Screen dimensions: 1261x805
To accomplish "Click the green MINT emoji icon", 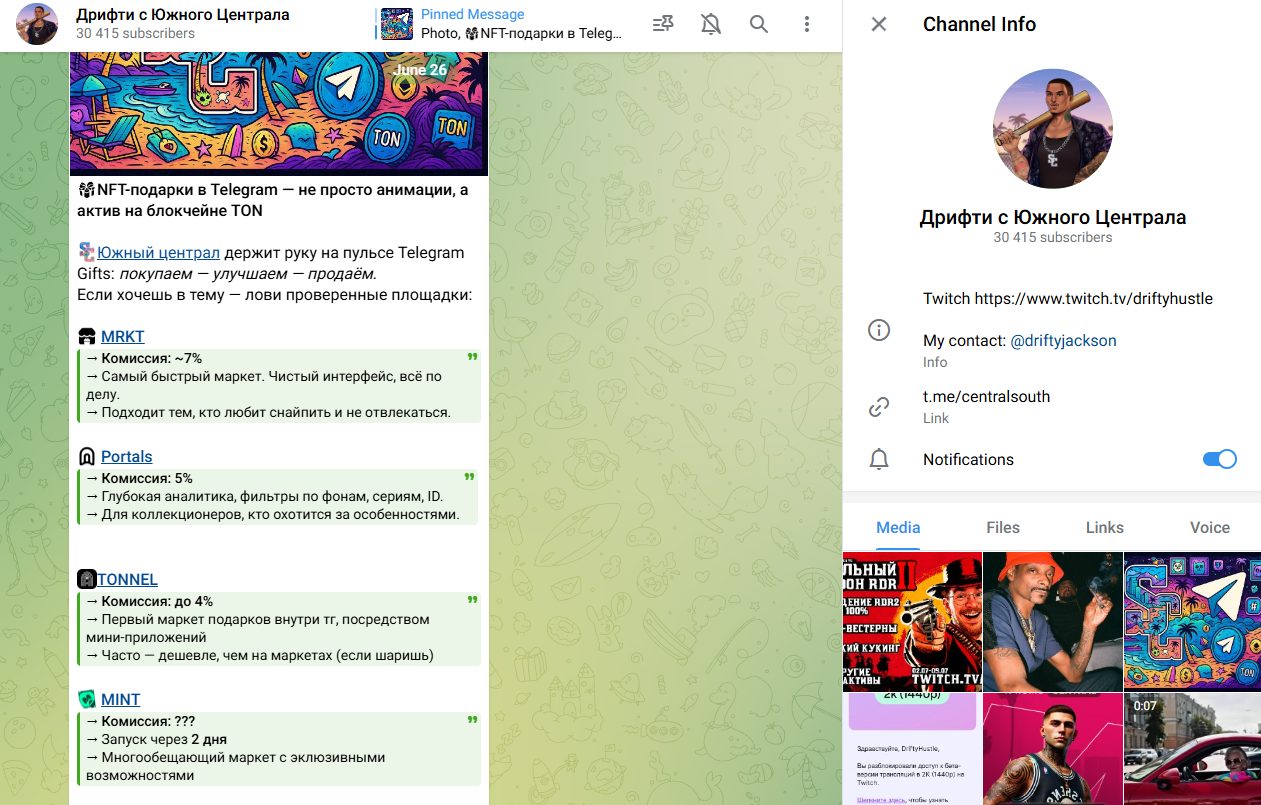I will (x=87, y=700).
